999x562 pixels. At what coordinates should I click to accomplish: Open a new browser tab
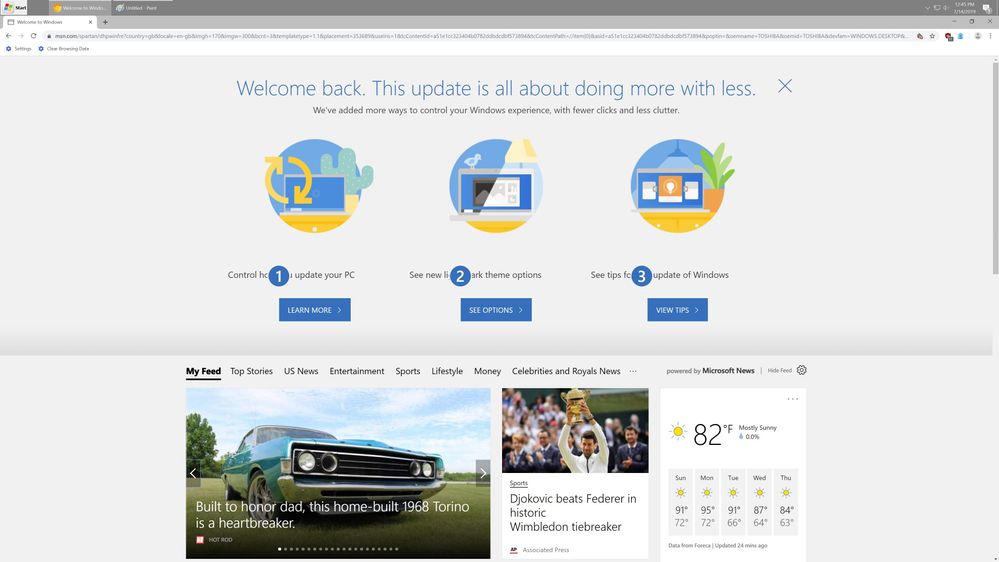pos(105,22)
